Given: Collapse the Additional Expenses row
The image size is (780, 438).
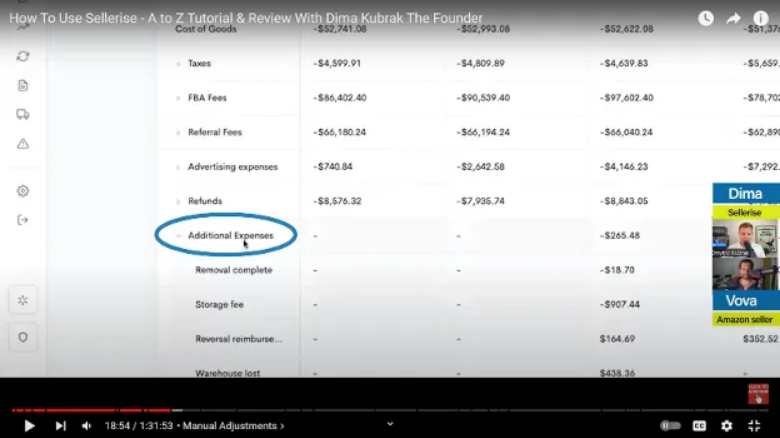Looking at the screenshot, I should tap(178, 236).
